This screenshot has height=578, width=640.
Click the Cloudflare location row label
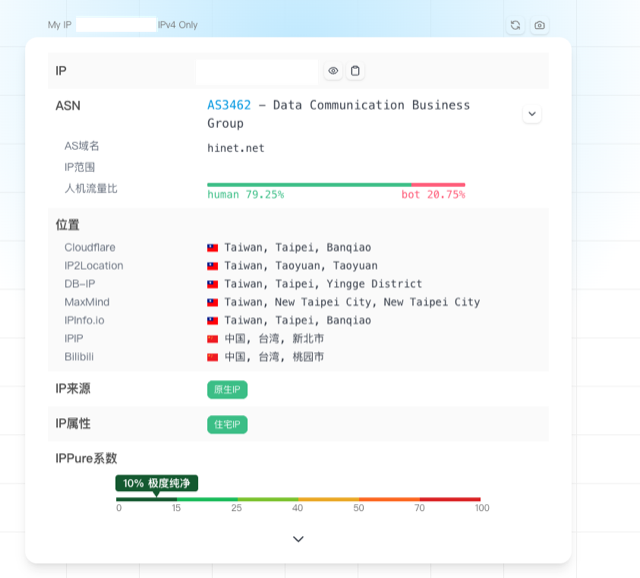coord(90,247)
